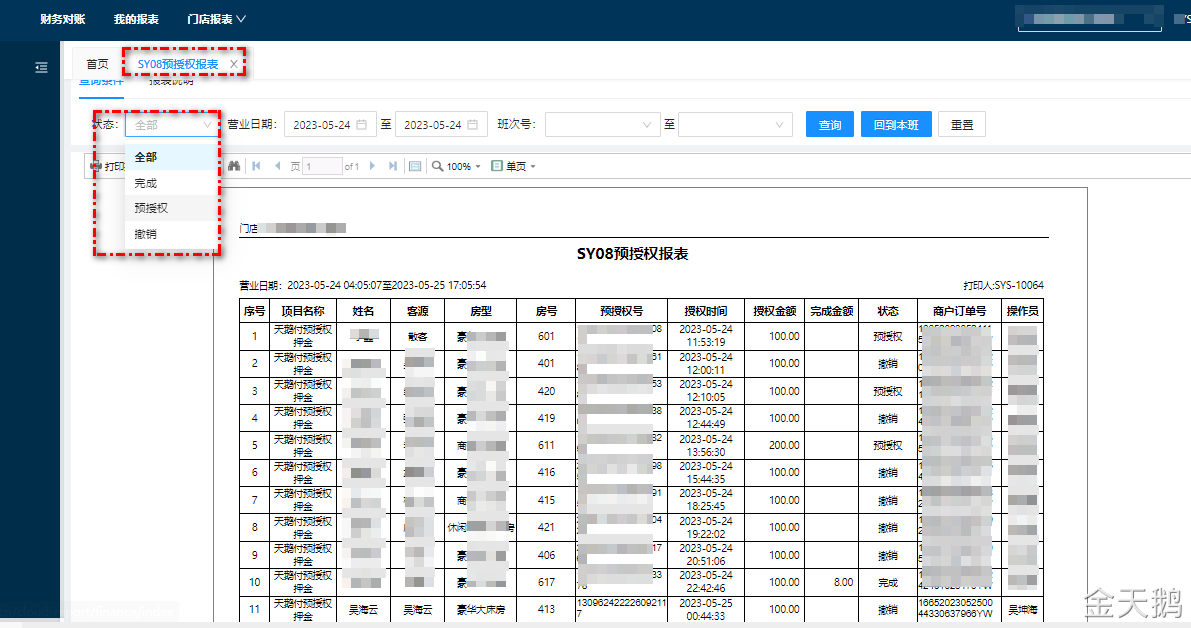
Task: Go to first page of report
Action: [257, 166]
